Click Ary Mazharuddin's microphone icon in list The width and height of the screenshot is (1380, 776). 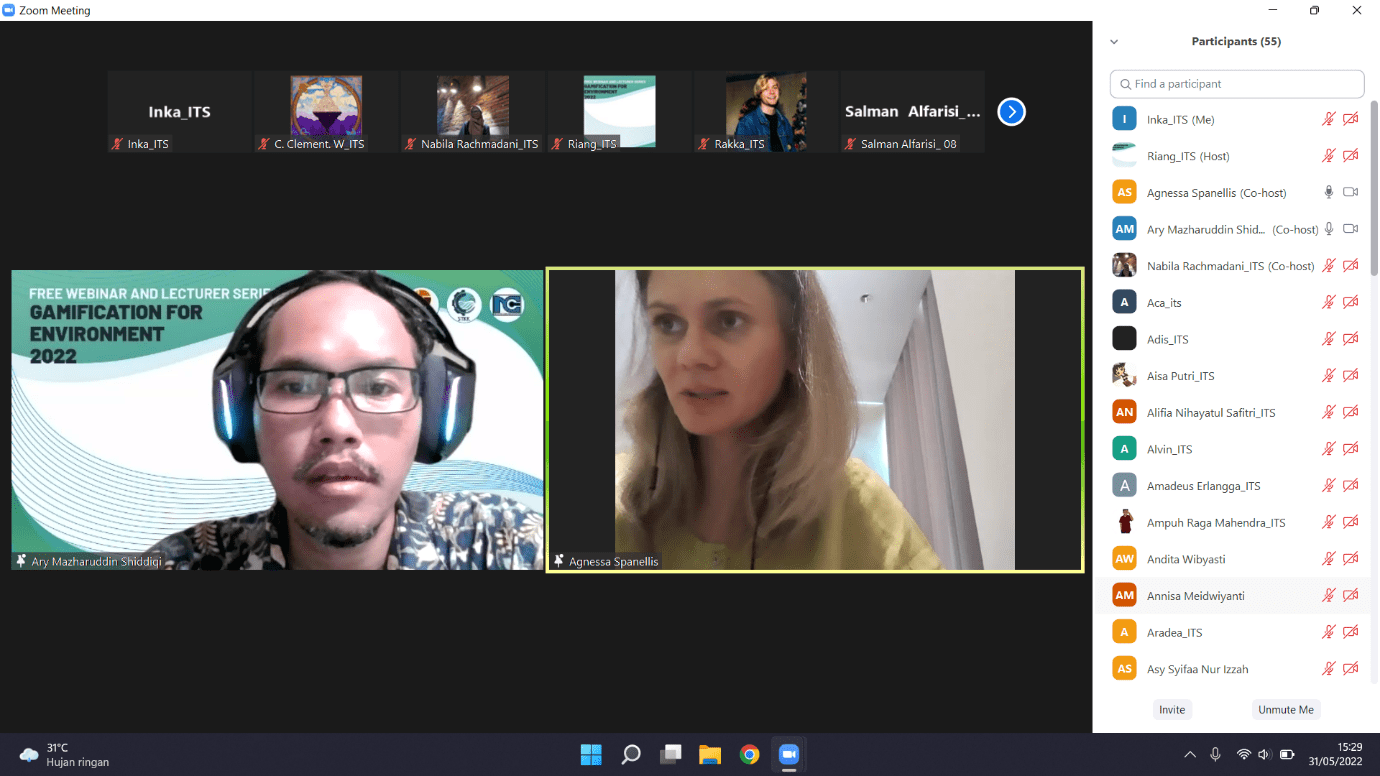tap(1329, 229)
